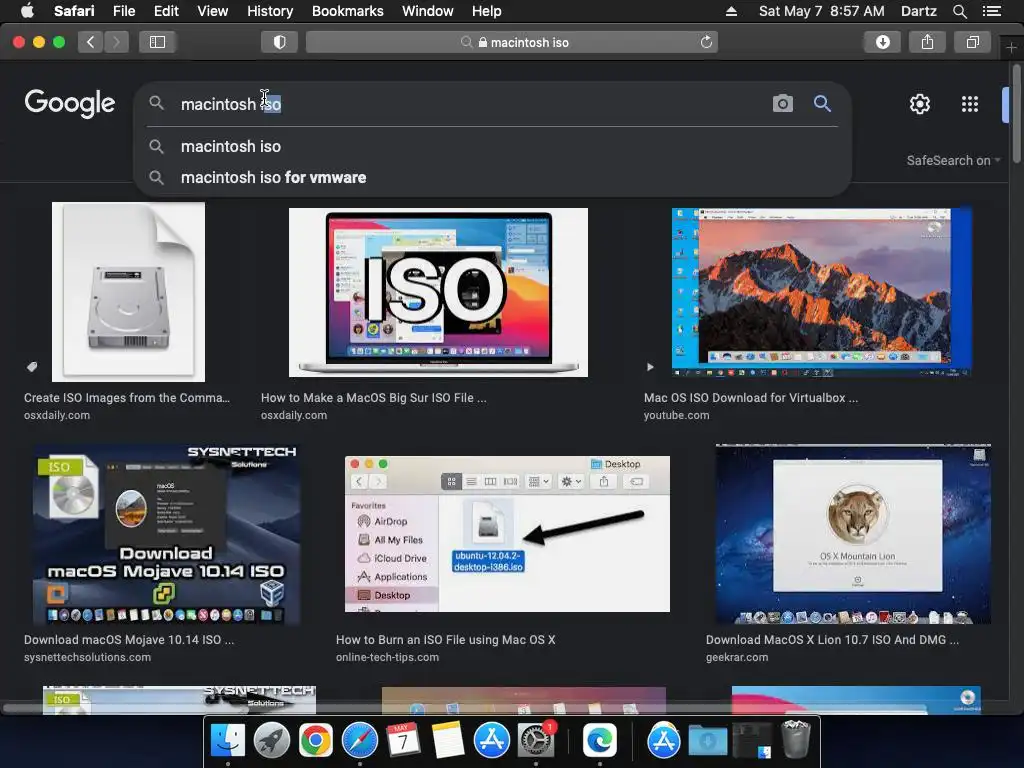Open the File menu

(124, 11)
